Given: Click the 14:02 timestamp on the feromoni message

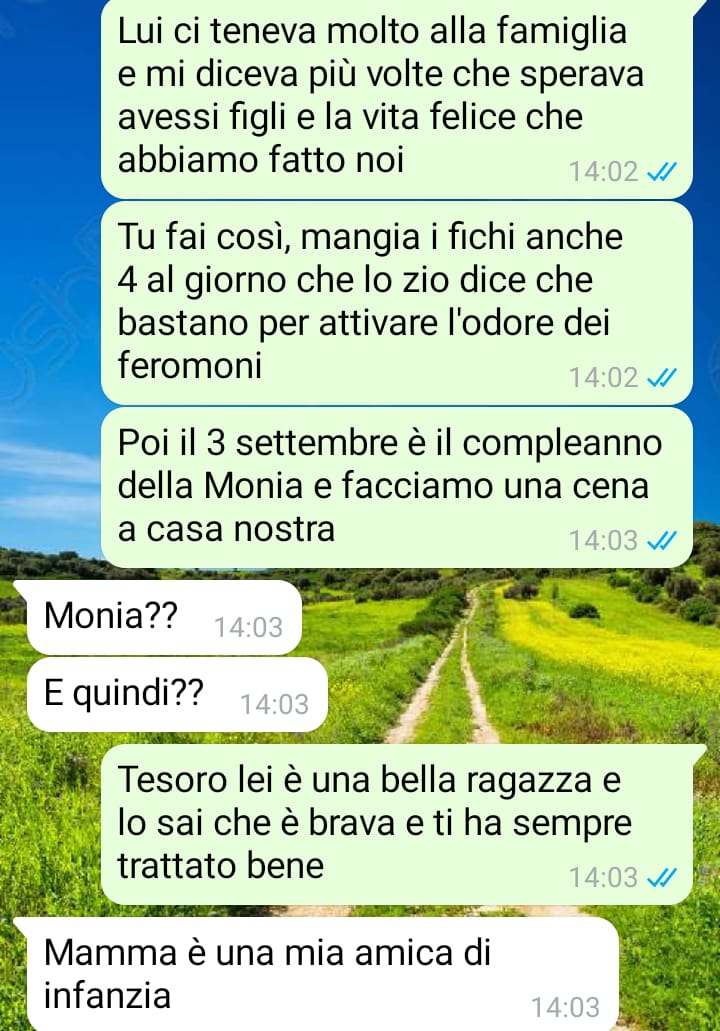Looking at the screenshot, I should tap(604, 378).
